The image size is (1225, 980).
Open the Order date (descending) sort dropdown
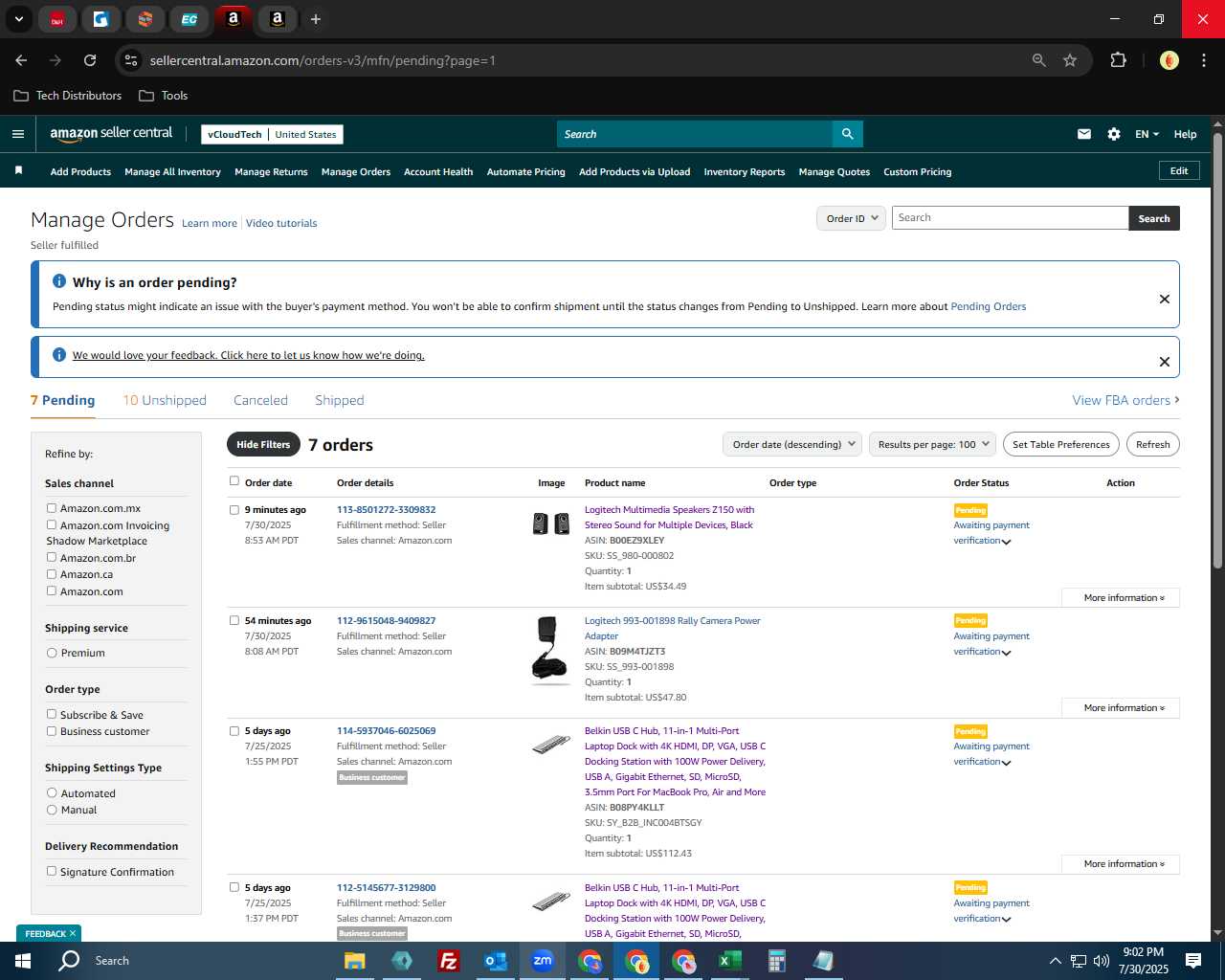[x=792, y=444]
